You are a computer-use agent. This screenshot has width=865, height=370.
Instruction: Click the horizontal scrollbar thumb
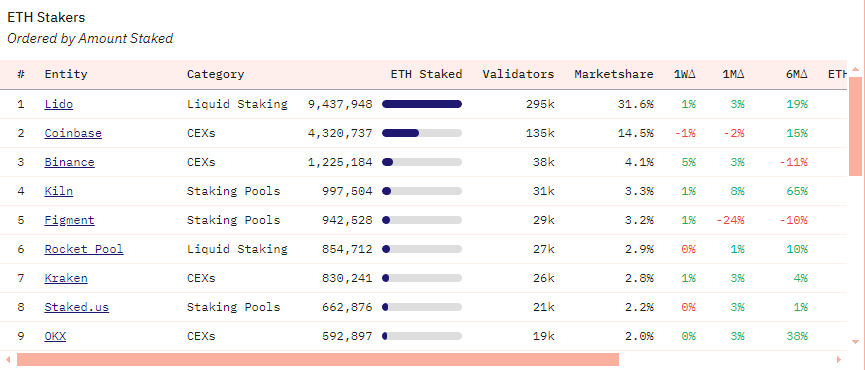point(318,360)
